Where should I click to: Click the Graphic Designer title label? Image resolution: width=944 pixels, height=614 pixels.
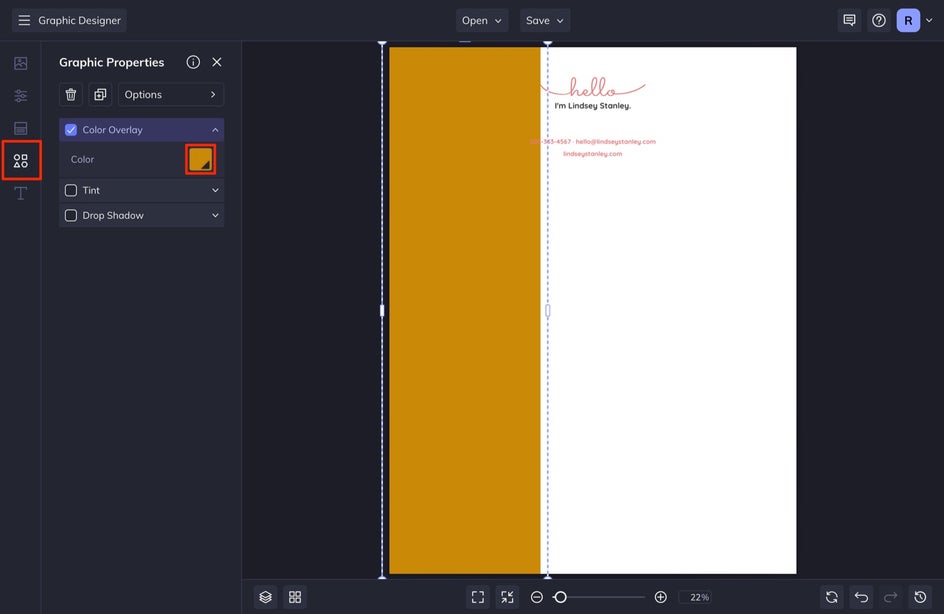pyautogui.click(x=79, y=20)
